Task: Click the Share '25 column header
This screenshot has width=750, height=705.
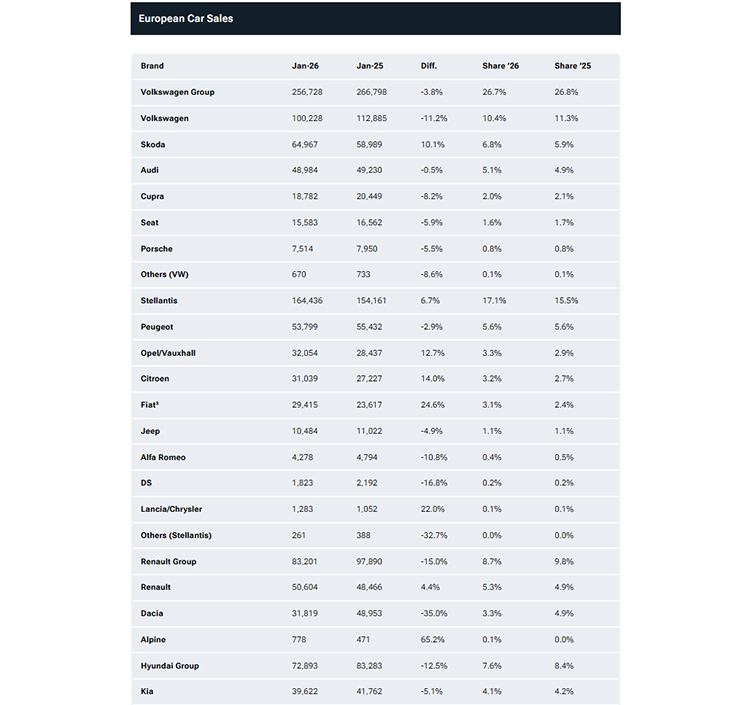Action: click(571, 66)
